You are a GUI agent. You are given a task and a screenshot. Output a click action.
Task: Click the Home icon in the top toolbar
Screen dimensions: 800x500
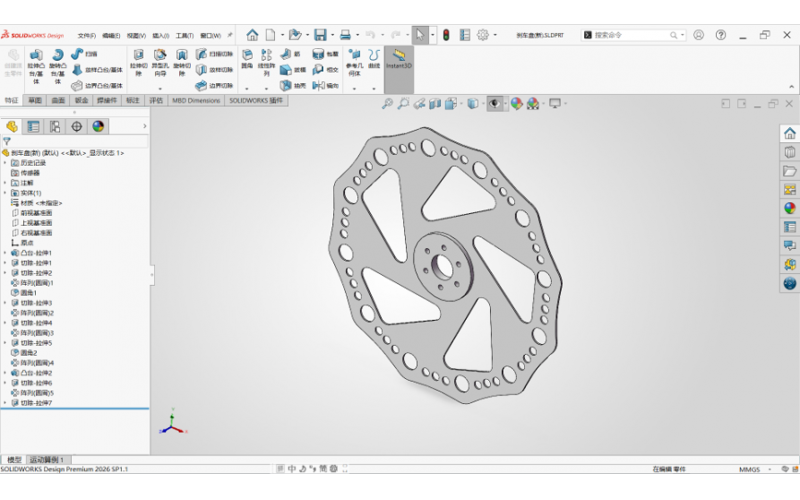(252, 35)
